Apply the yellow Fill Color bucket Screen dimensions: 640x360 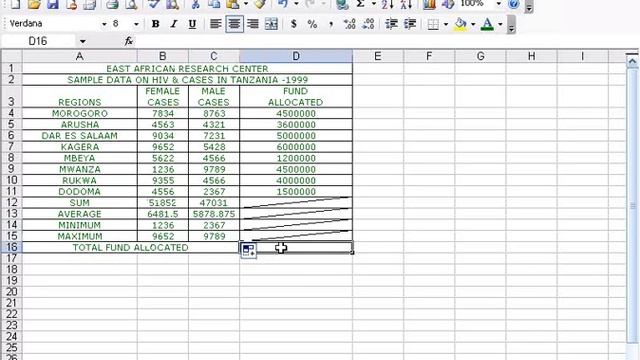[x=460, y=24]
